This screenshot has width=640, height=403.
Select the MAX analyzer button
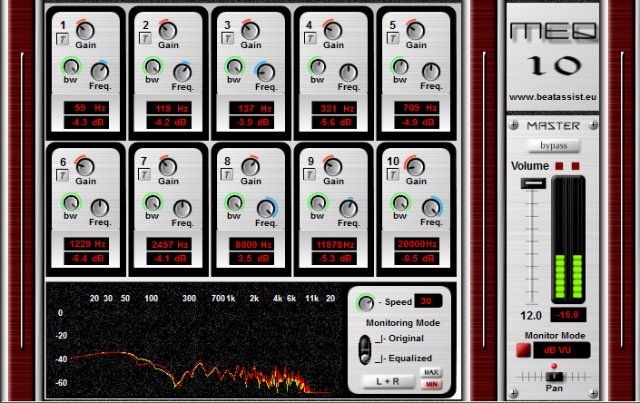click(x=431, y=372)
